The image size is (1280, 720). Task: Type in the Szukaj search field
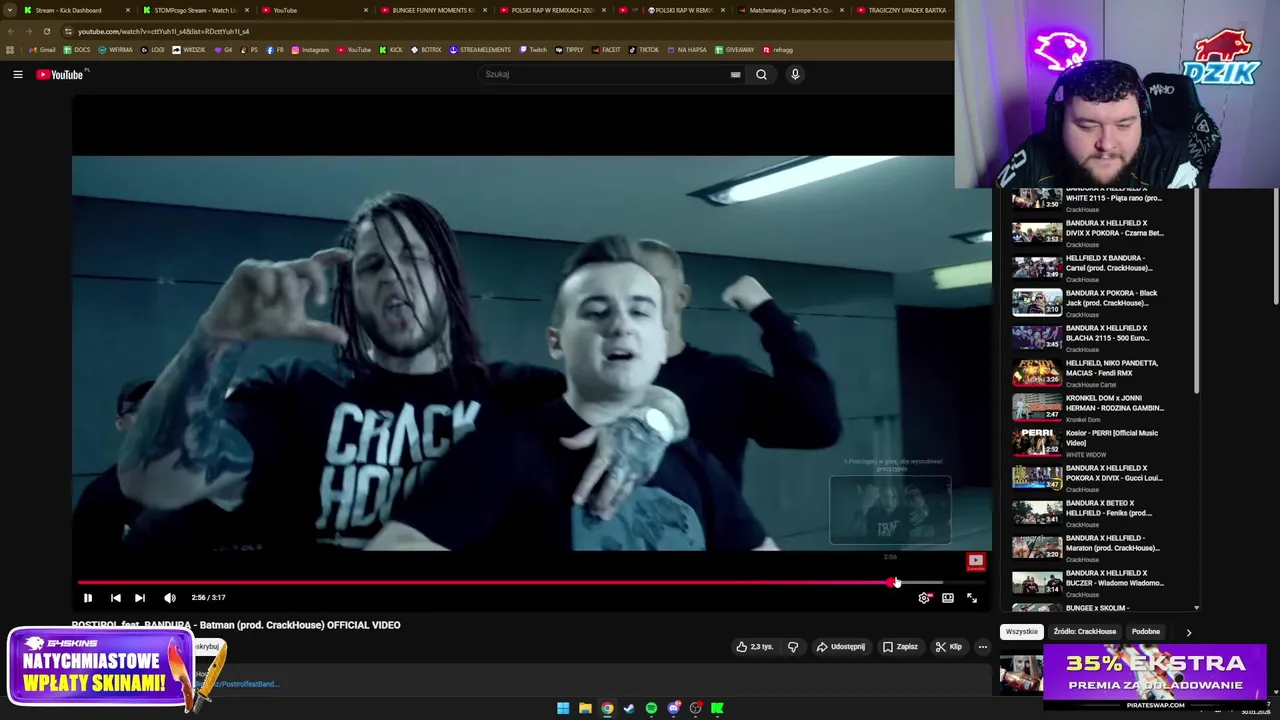(605, 74)
